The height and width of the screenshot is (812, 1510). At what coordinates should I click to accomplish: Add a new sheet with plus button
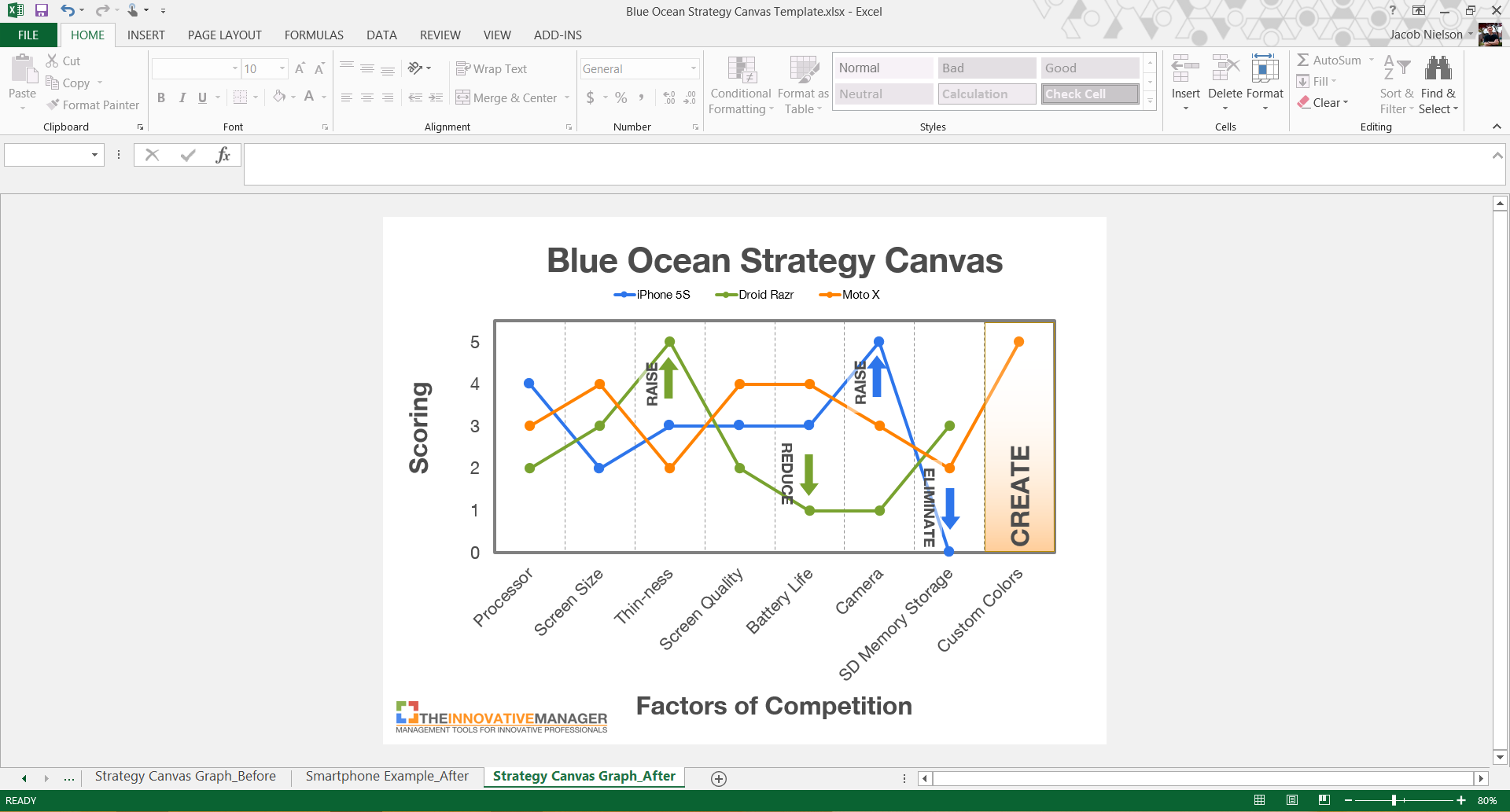click(x=718, y=778)
